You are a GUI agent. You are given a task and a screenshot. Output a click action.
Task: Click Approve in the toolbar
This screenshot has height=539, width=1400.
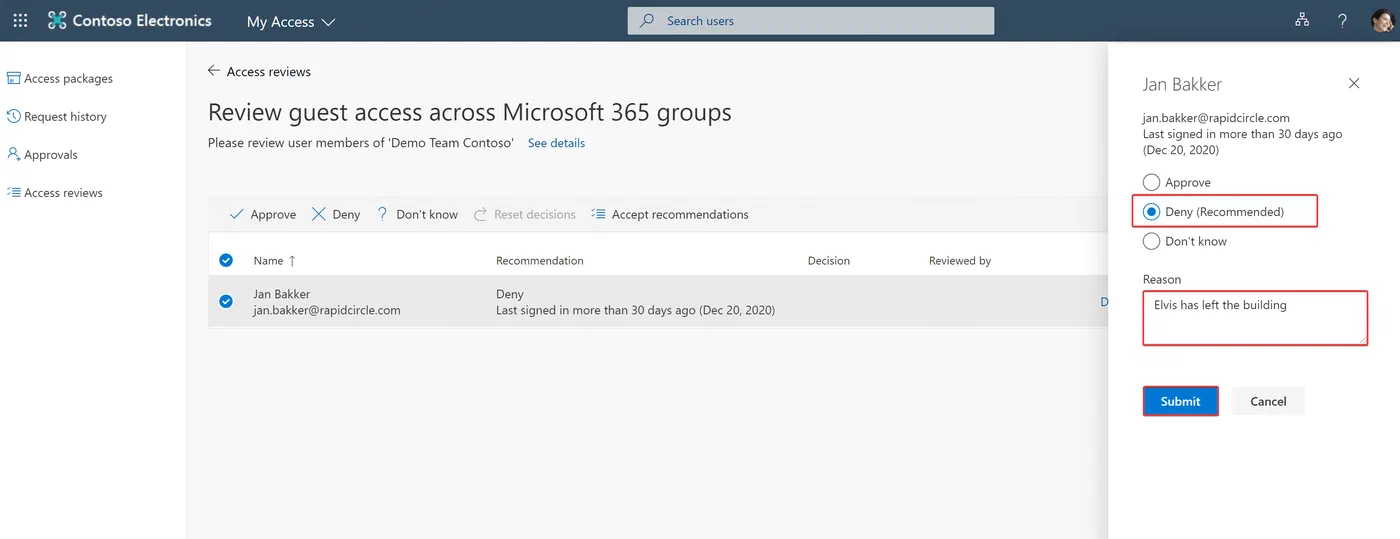pos(263,214)
